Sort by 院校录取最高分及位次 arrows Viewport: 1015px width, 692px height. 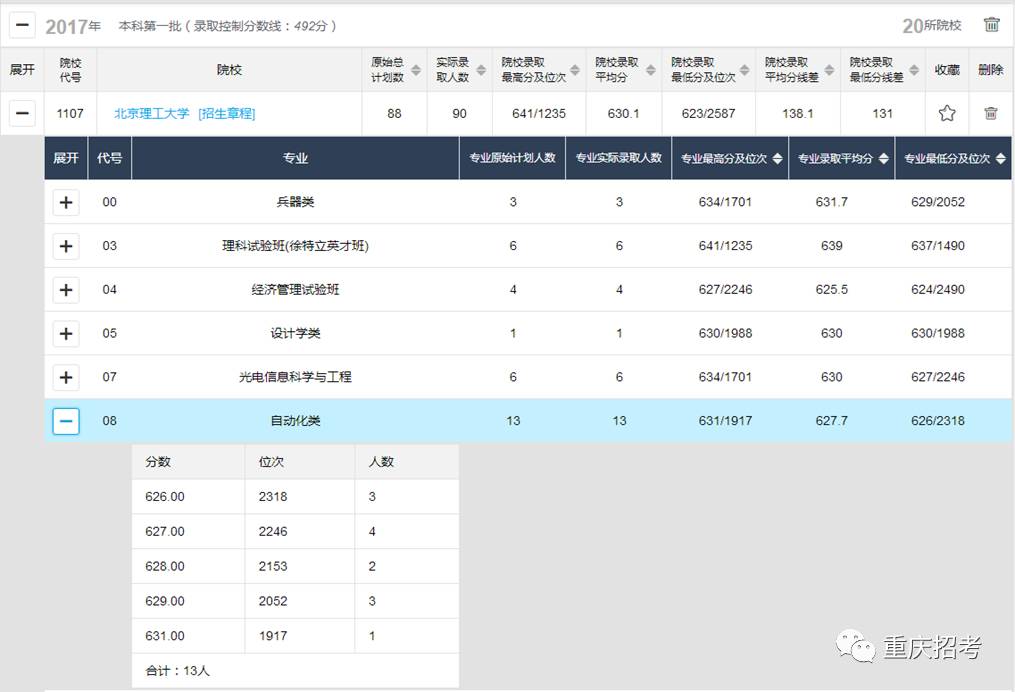[575, 70]
